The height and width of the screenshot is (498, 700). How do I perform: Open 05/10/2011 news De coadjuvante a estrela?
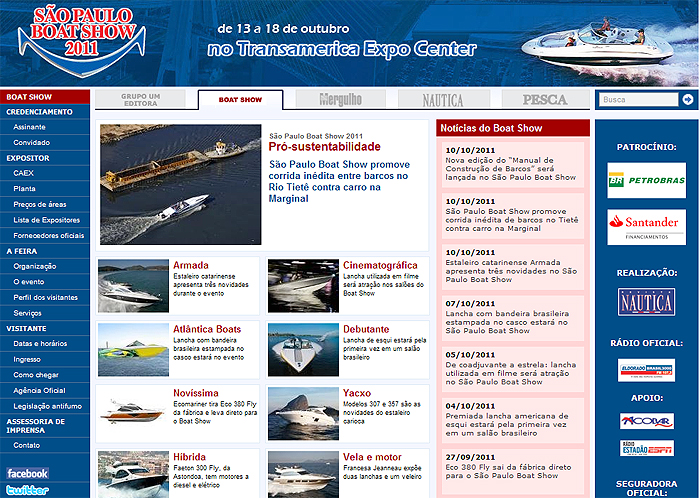pyautogui.click(x=512, y=369)
